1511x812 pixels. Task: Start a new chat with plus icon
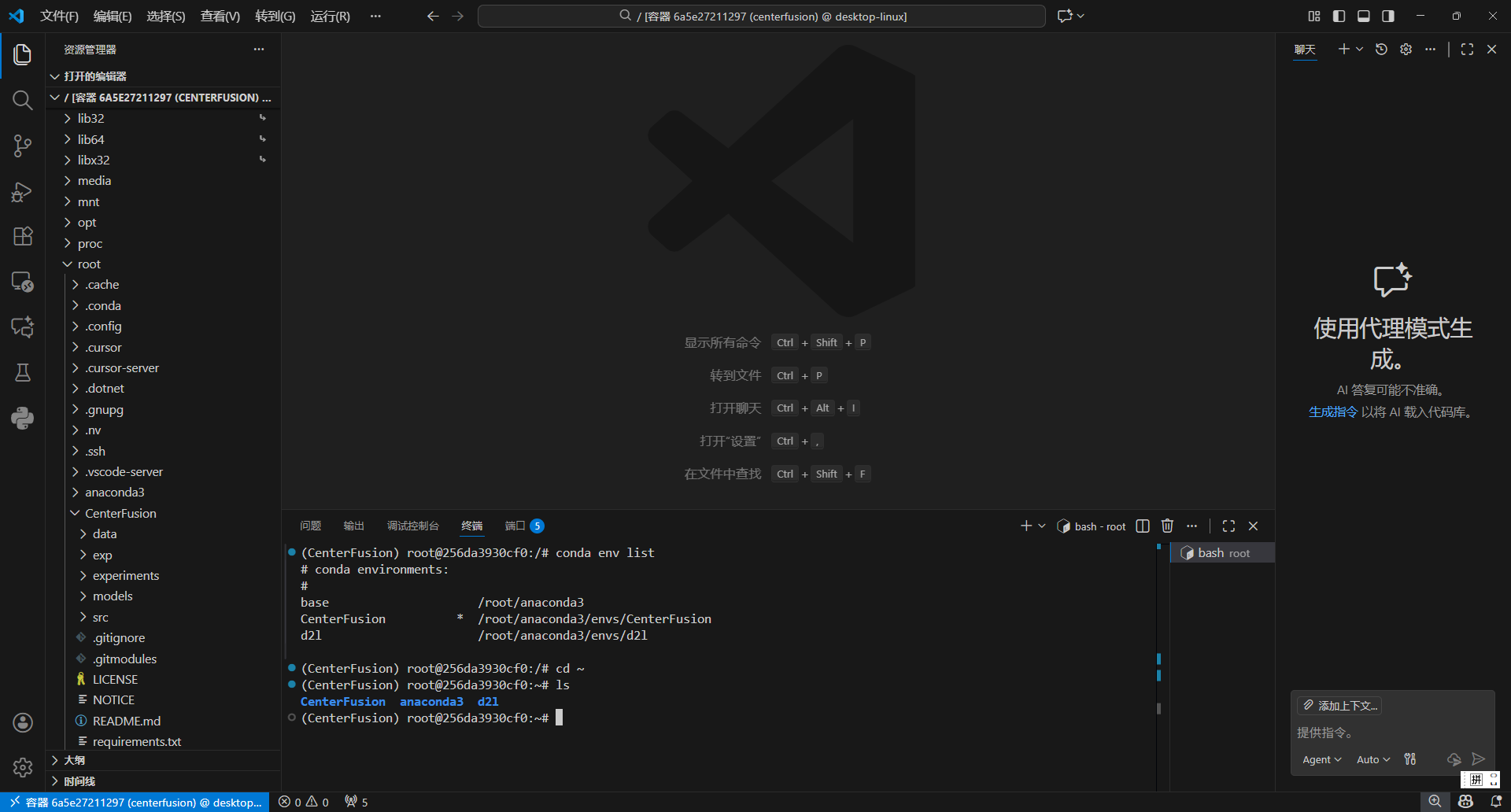1343,49
